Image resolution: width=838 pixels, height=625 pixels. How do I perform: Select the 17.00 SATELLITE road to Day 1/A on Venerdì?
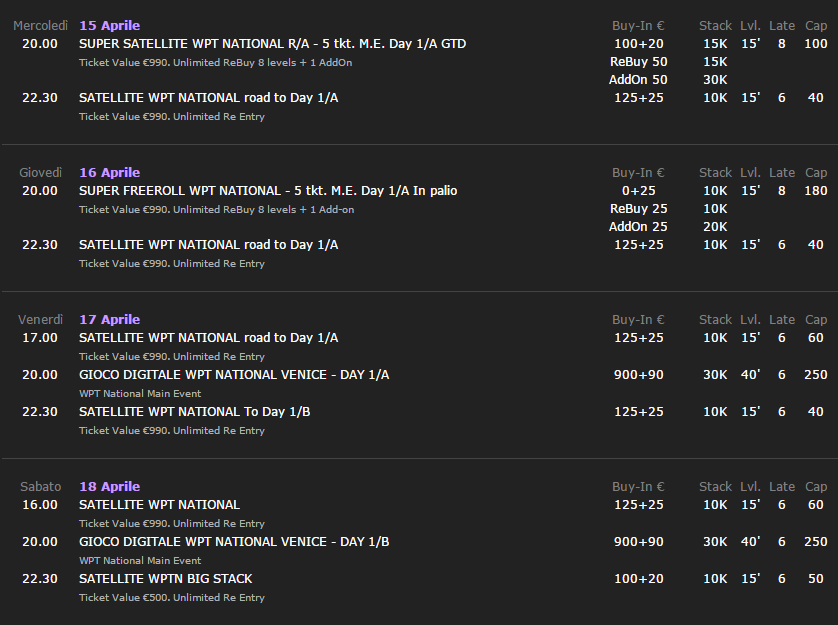(208, 338)
